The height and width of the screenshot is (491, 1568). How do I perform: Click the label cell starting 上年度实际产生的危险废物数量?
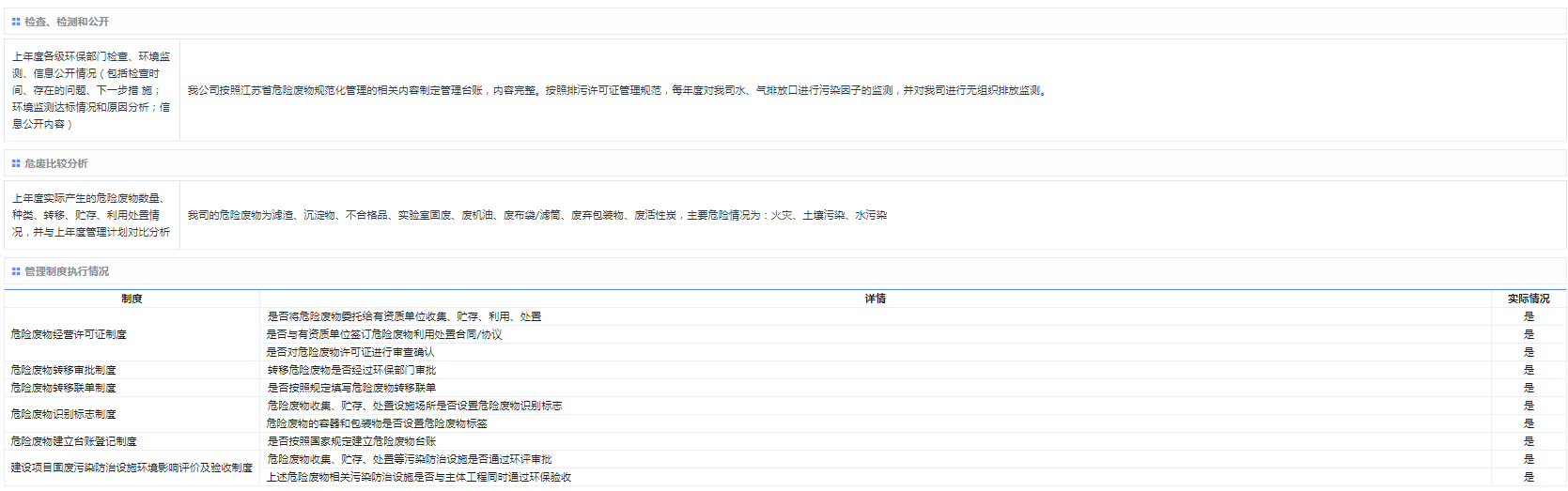tap(91, 215)
